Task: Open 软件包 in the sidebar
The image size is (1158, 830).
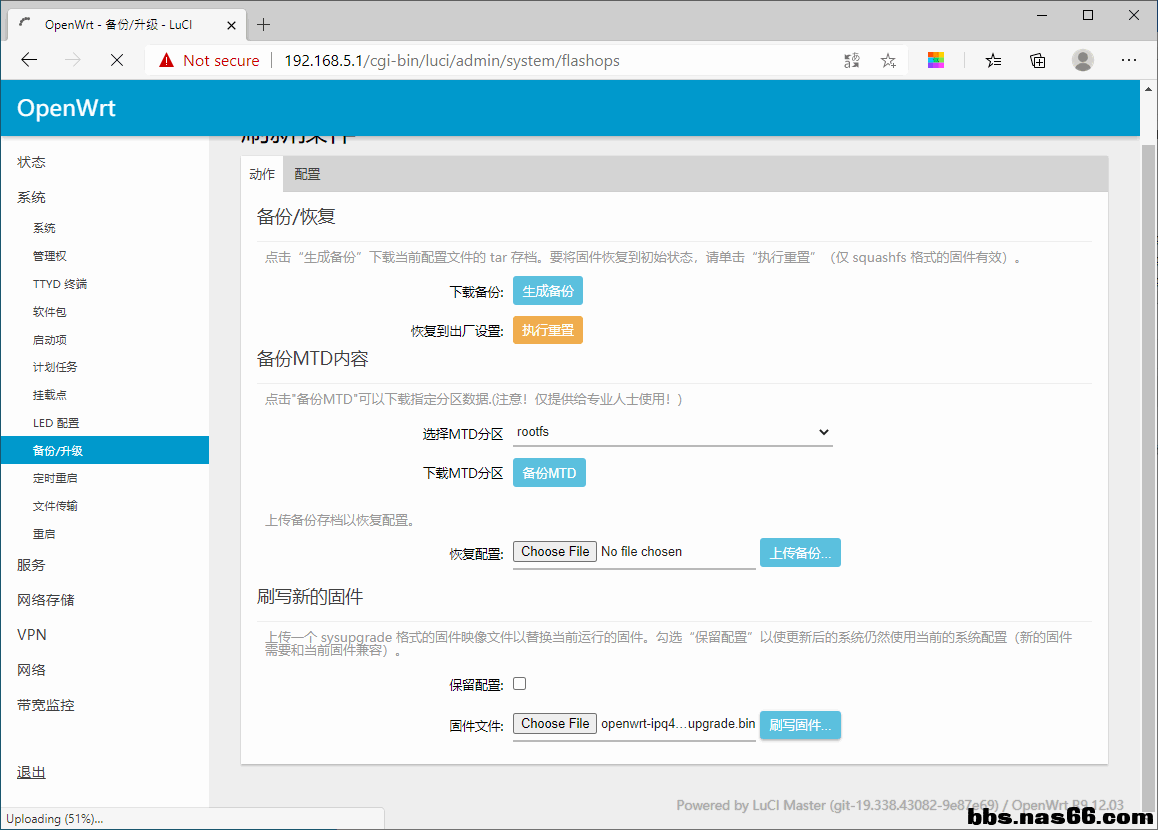Action: pyautogui.click(x=49, y=312)
